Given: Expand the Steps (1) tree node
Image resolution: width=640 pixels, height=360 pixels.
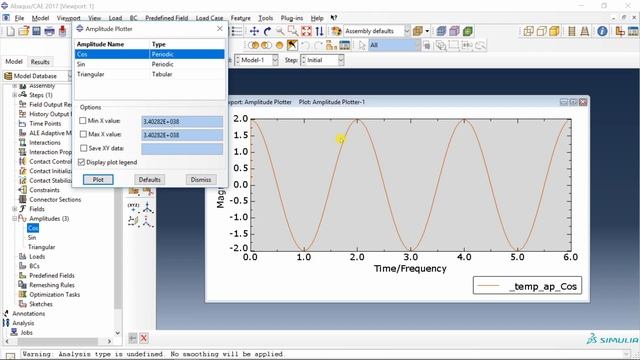Looking at the screenshot, I should [14, 95].
